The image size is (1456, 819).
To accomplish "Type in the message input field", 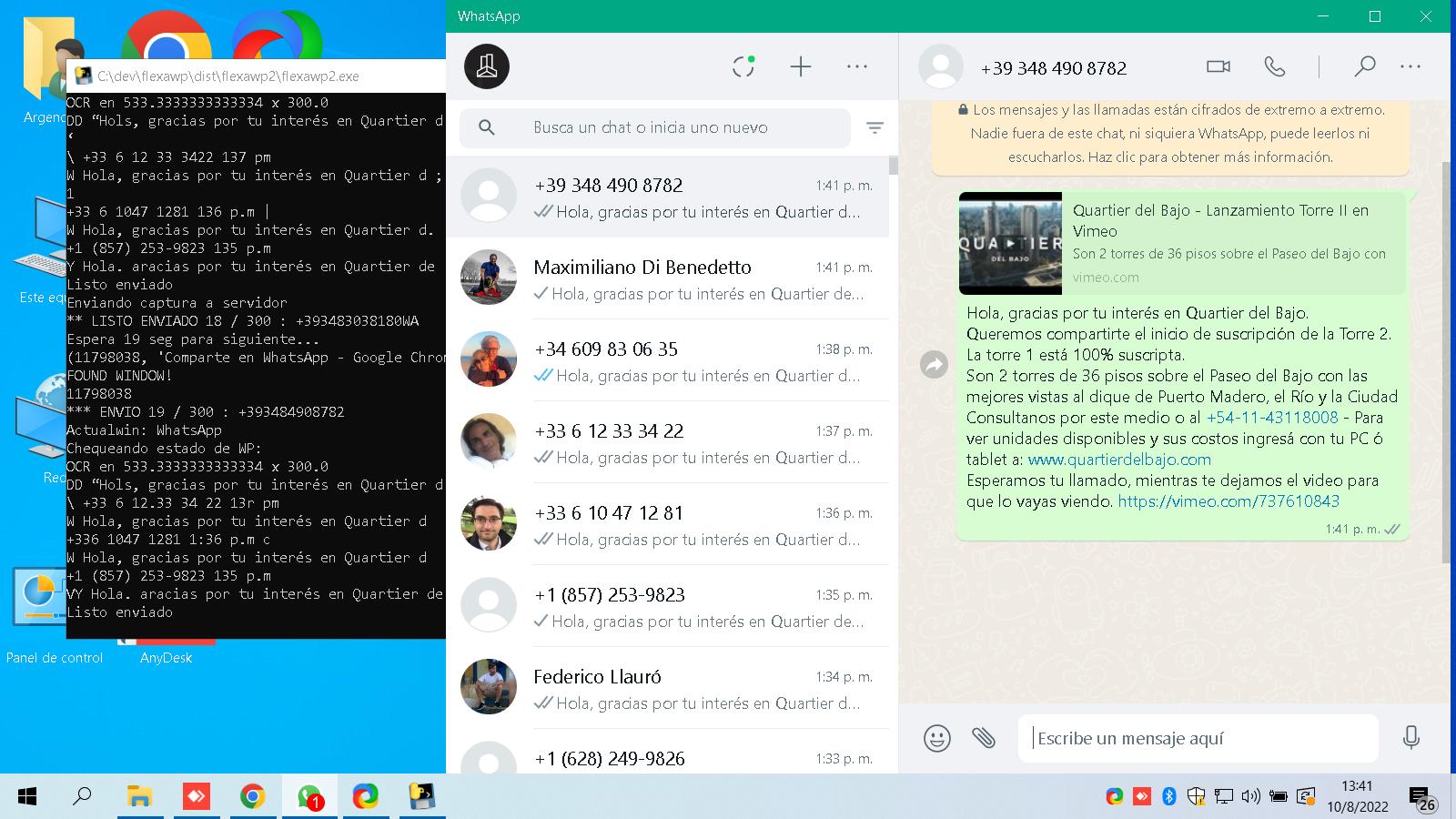I will point(1198,738).
